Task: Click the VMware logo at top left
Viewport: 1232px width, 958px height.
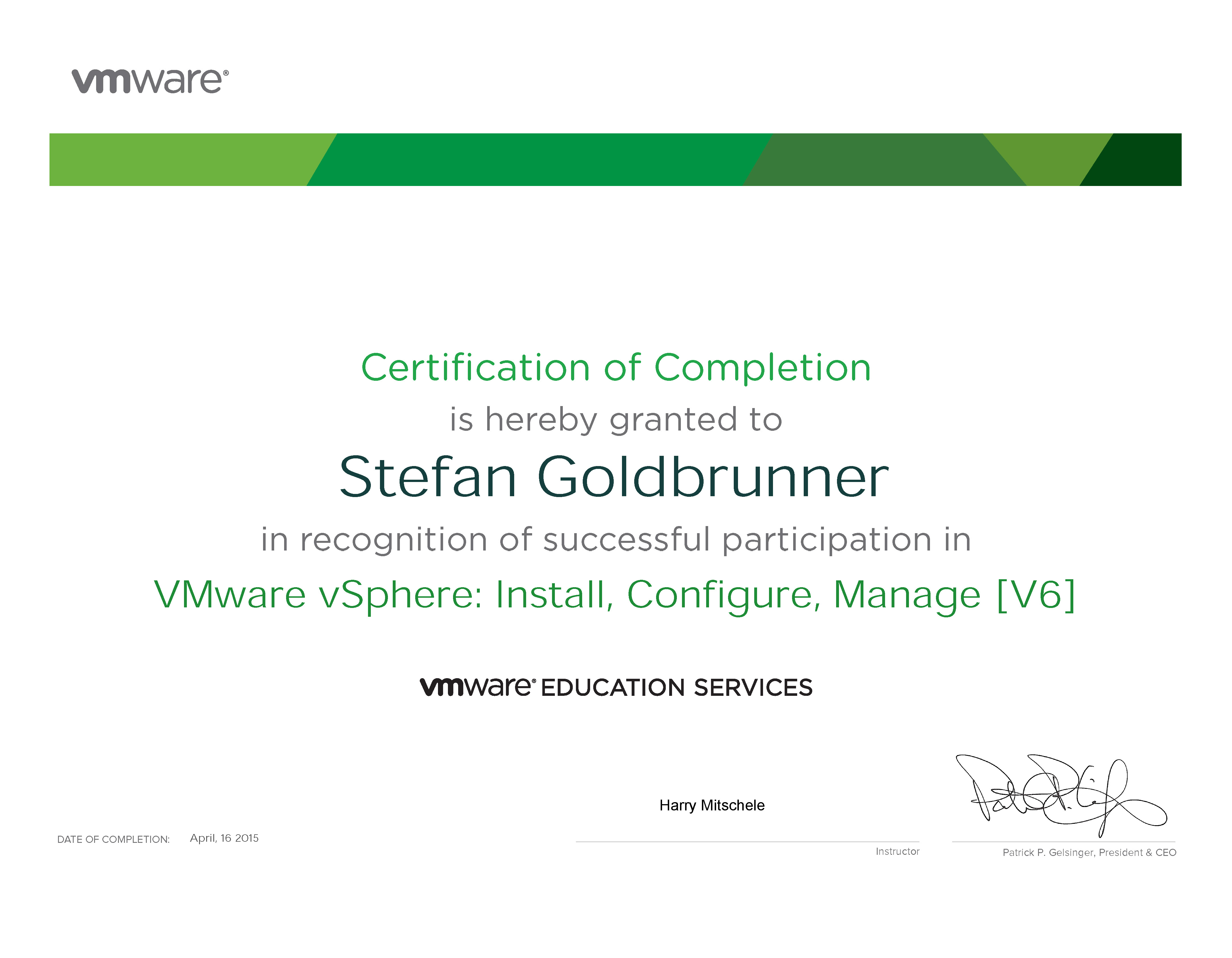Action: pos(150,81)
